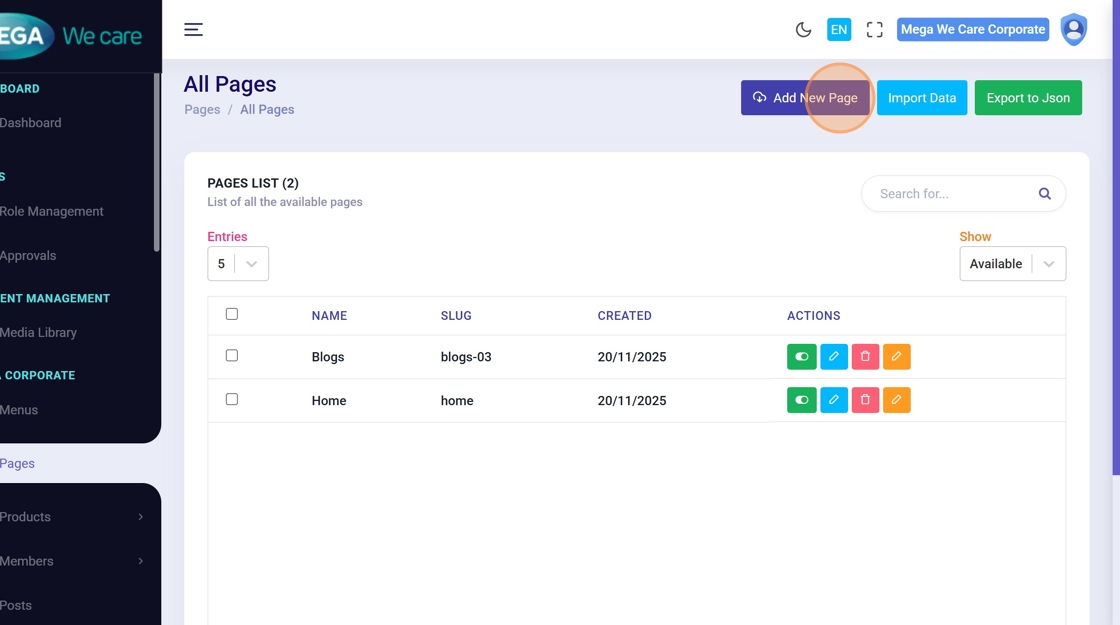Open Media Library in sidebar
1120x625 pixels.
coord(39,333)
